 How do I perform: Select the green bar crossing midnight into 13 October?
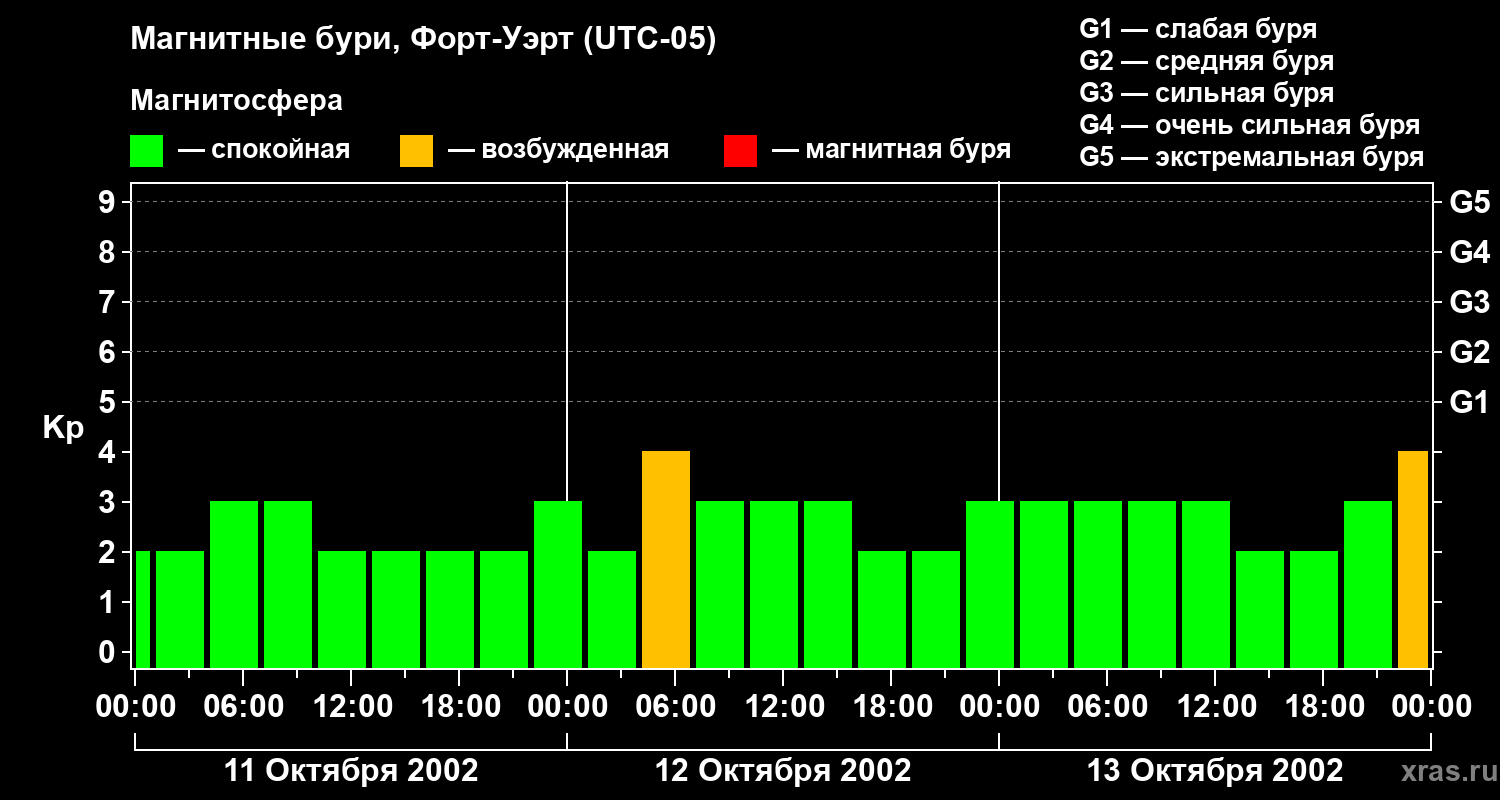pyautogui.click(x=990, y=584)
